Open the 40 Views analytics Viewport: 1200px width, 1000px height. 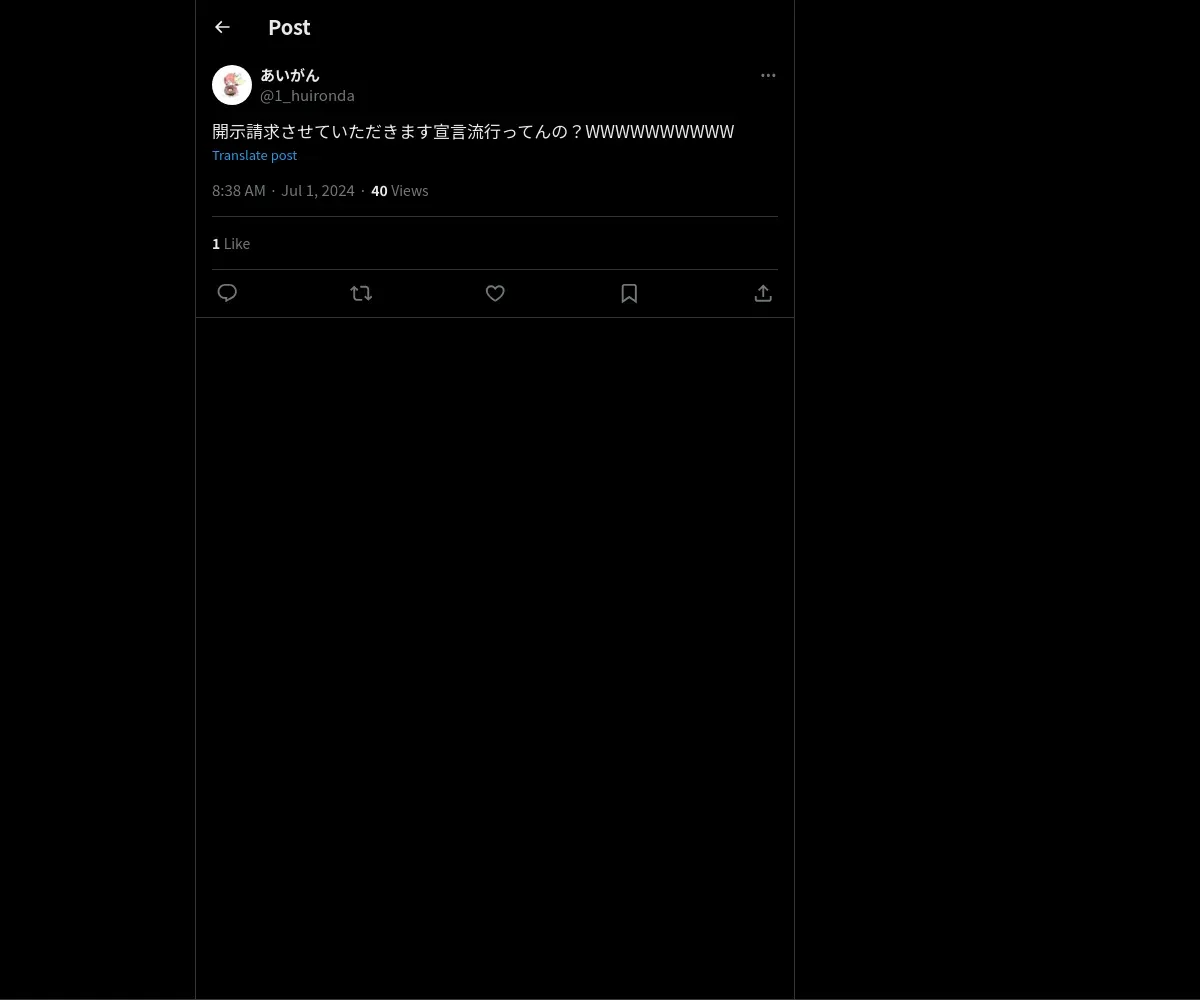coord(400,190)
